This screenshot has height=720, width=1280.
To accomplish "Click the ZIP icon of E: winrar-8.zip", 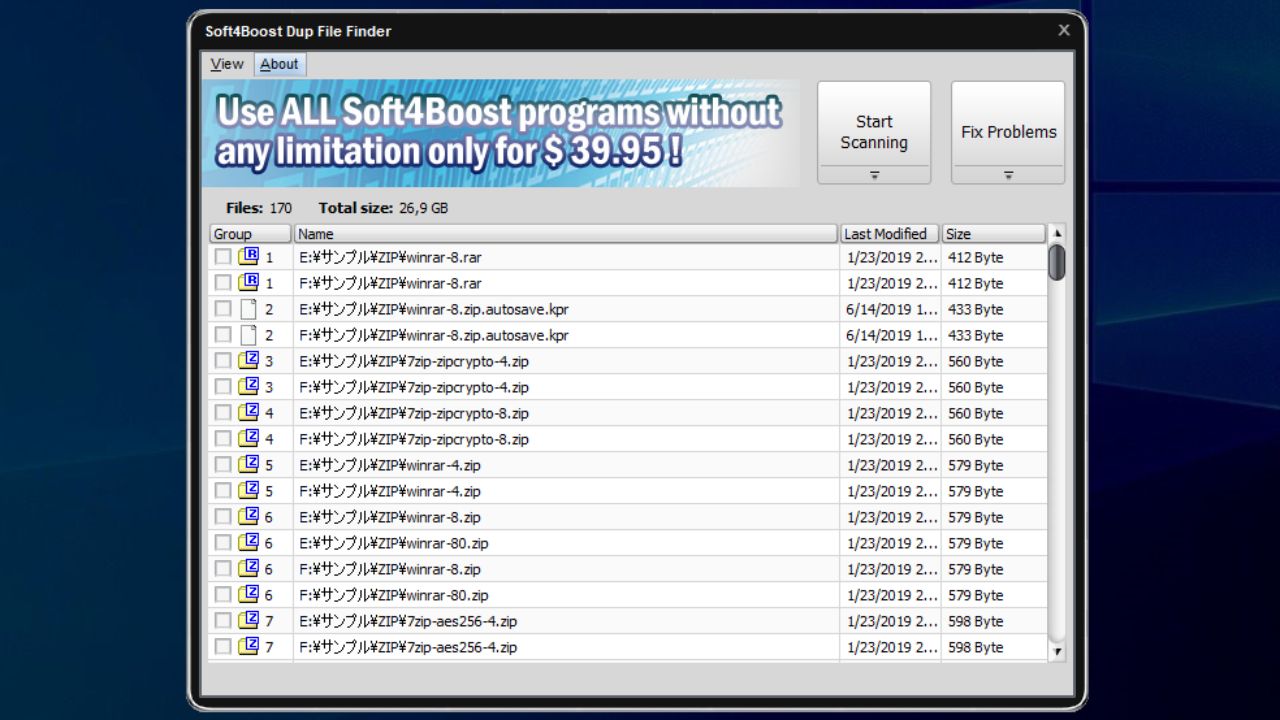I will (249, 517).
